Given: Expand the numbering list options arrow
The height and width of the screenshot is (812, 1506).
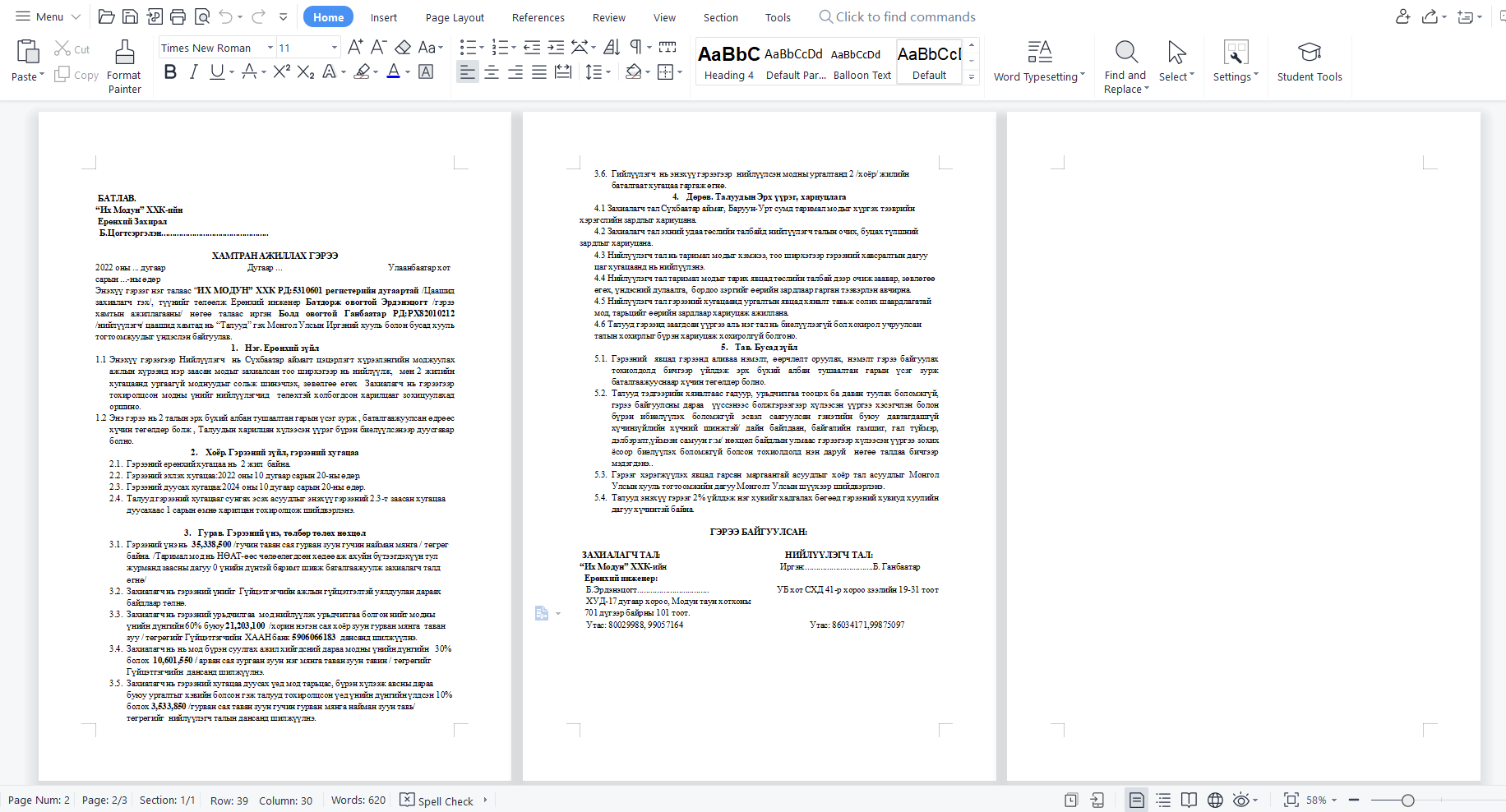Looking at the screenshot, I should pyautogui.click(x=513, y=48).
